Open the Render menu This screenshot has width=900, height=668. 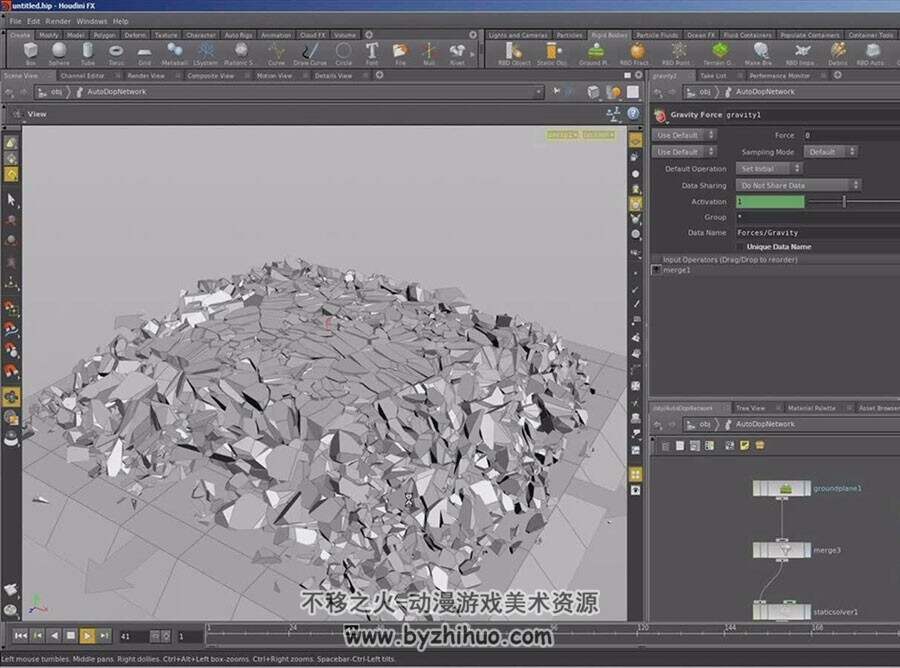58,21
